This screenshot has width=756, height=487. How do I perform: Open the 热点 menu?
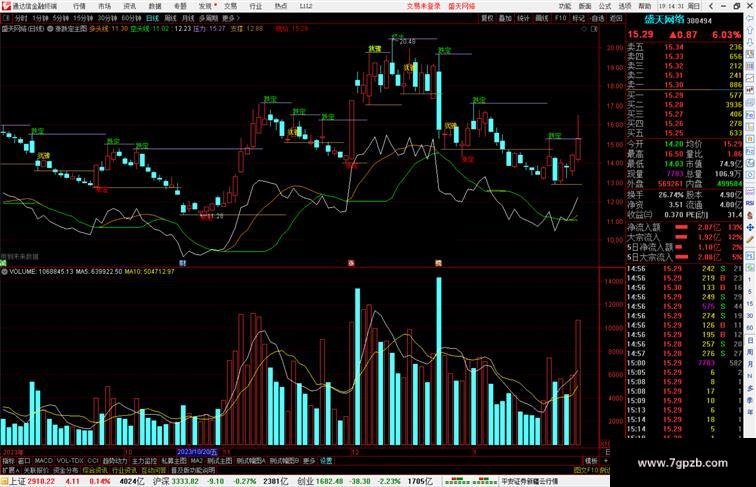pos(281,6)
